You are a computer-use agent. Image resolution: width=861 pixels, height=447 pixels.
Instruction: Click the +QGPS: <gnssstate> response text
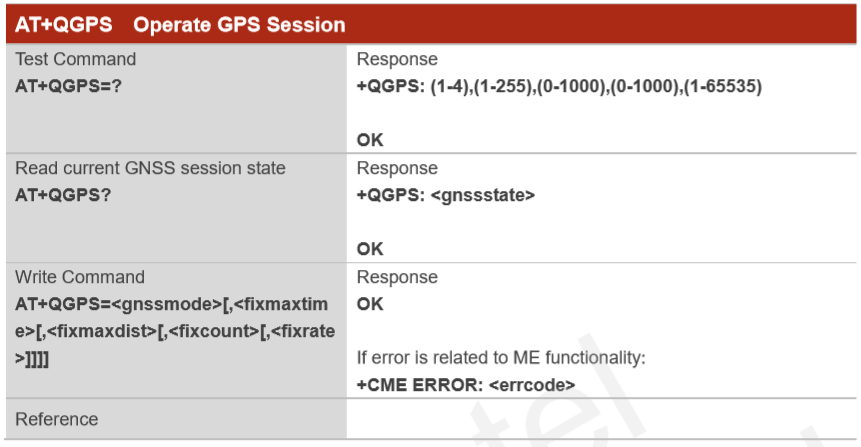tap(445, 195)
